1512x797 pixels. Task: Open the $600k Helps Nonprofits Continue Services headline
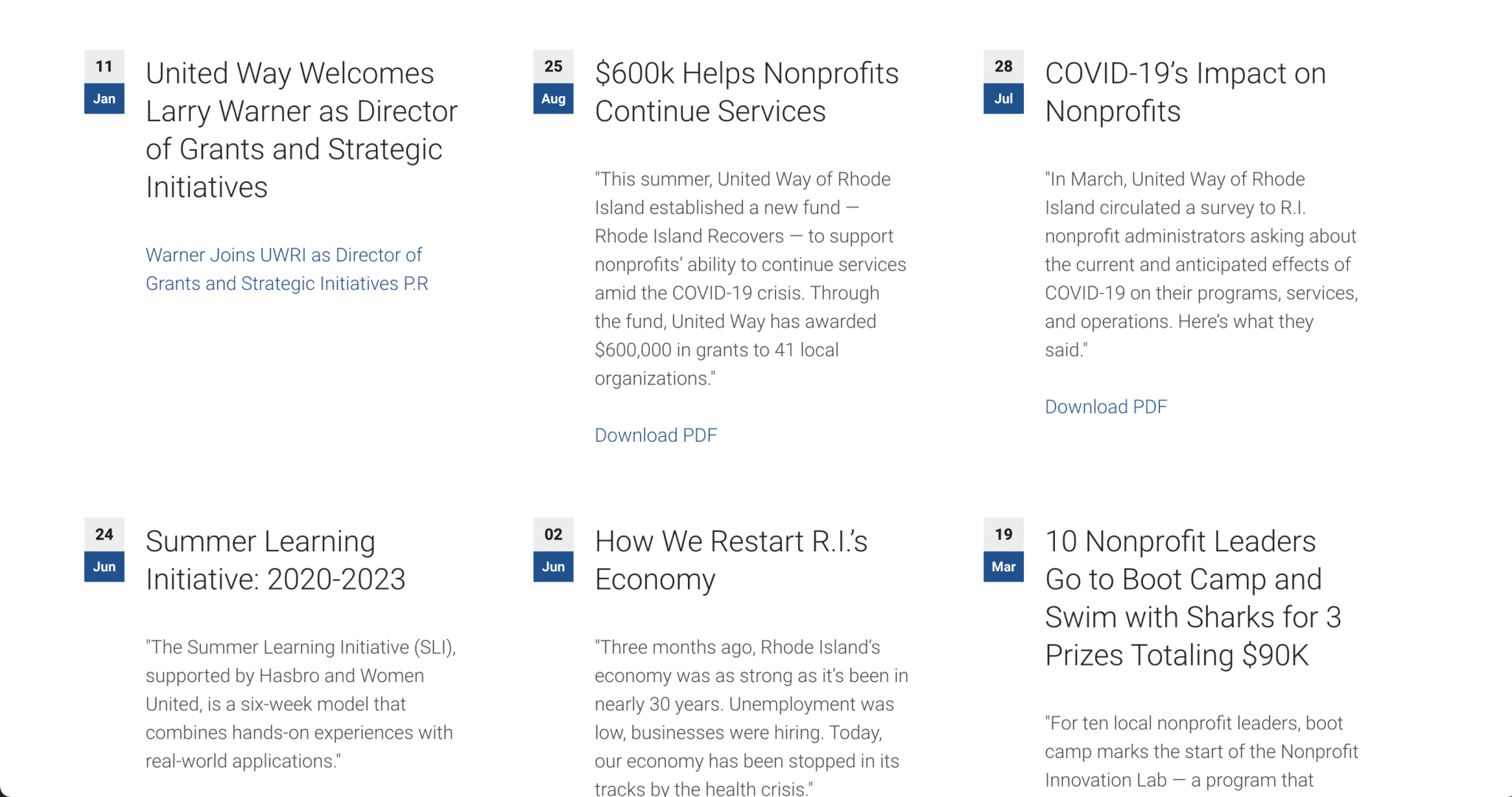(x=746, y=92)
